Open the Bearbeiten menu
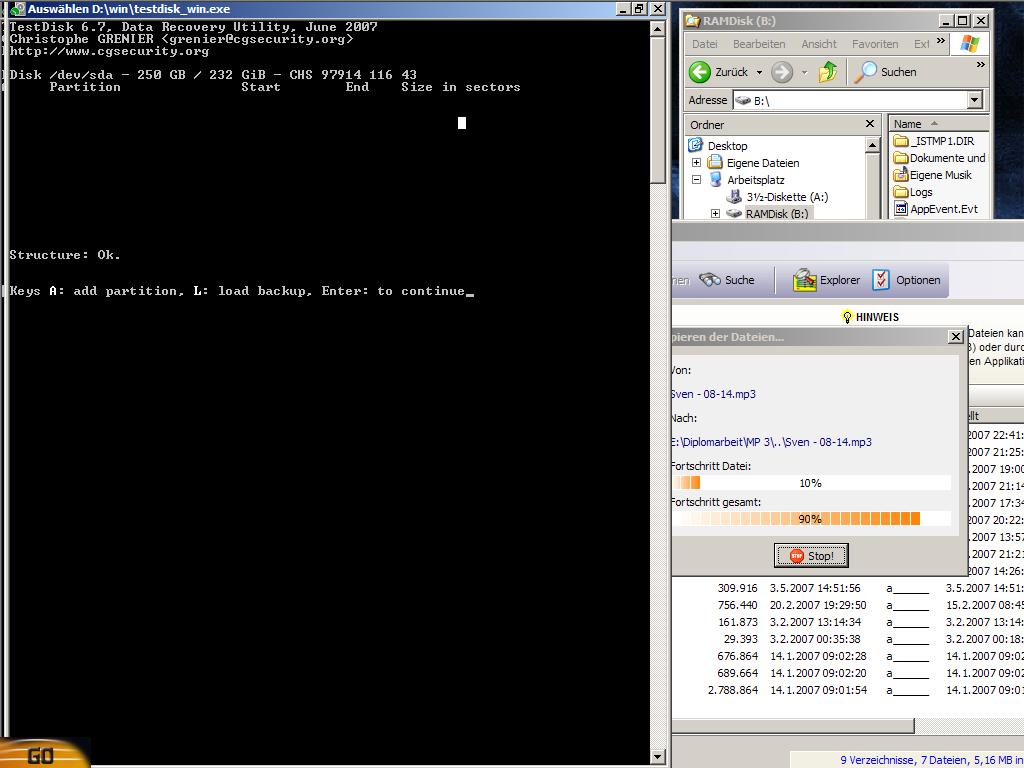The image size is (1024, 768). [759, 44]
